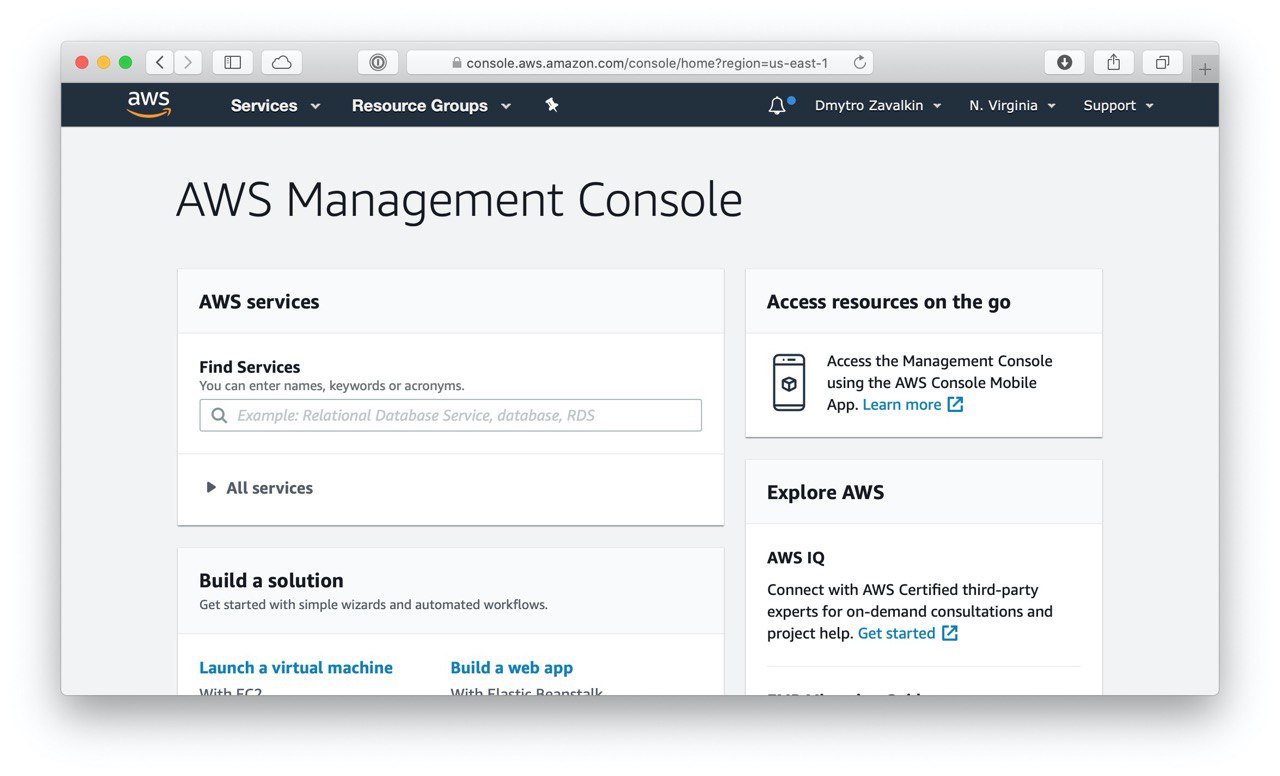Expand the All services section
The image size is (1280, 776).
[x=260, y=488]
